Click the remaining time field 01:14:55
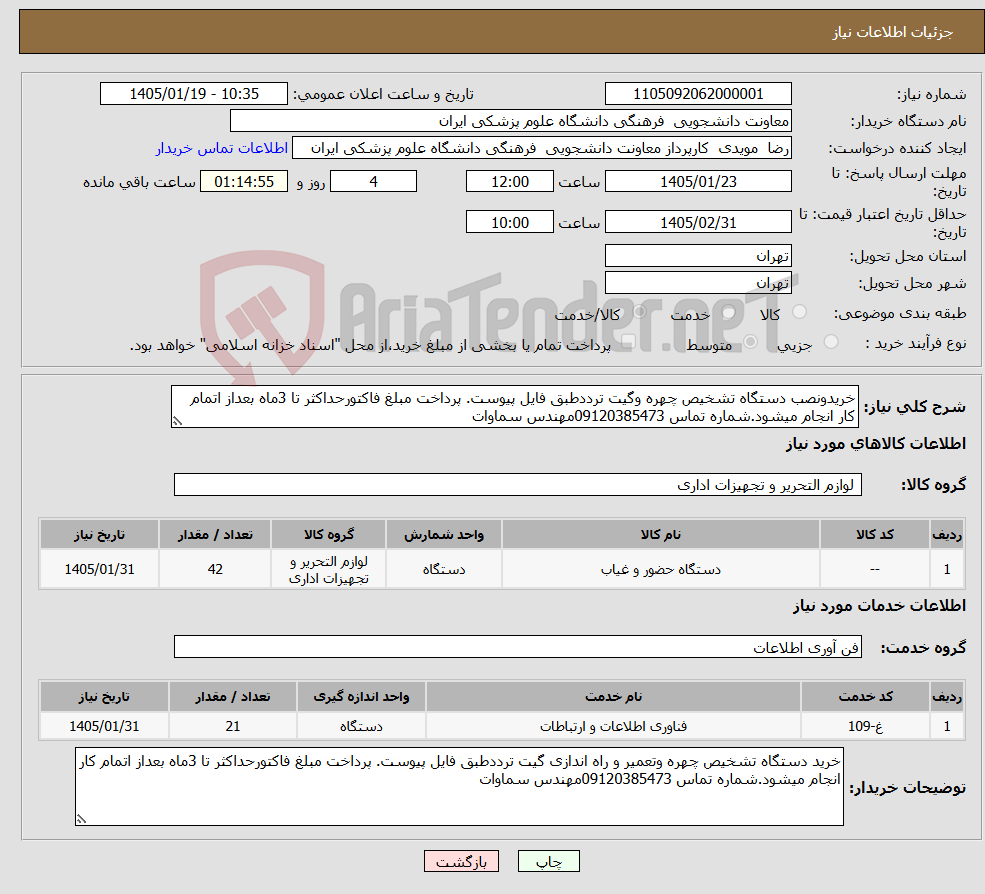Viewport: 985px width, 894px height. pos(244,182)
